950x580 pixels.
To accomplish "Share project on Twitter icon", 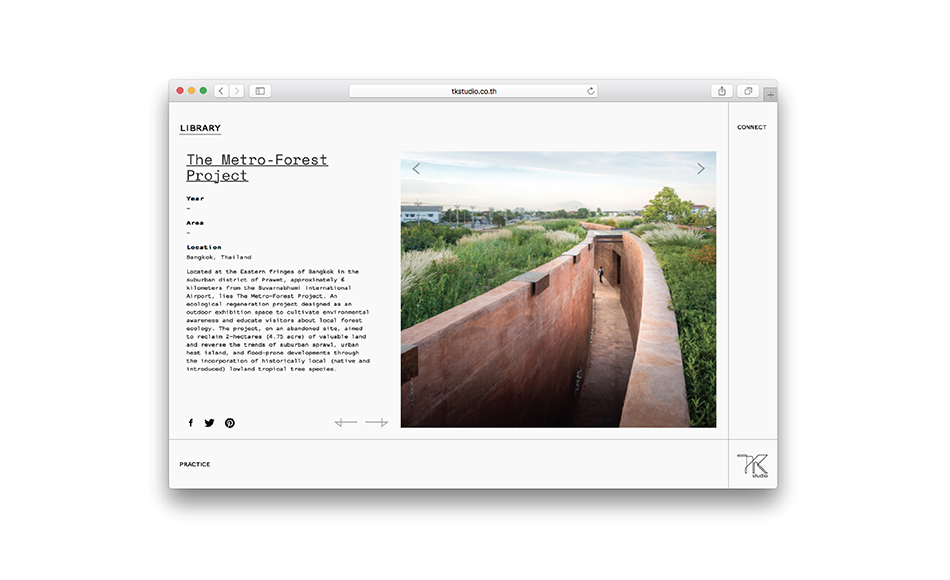I will pos(209,423).
